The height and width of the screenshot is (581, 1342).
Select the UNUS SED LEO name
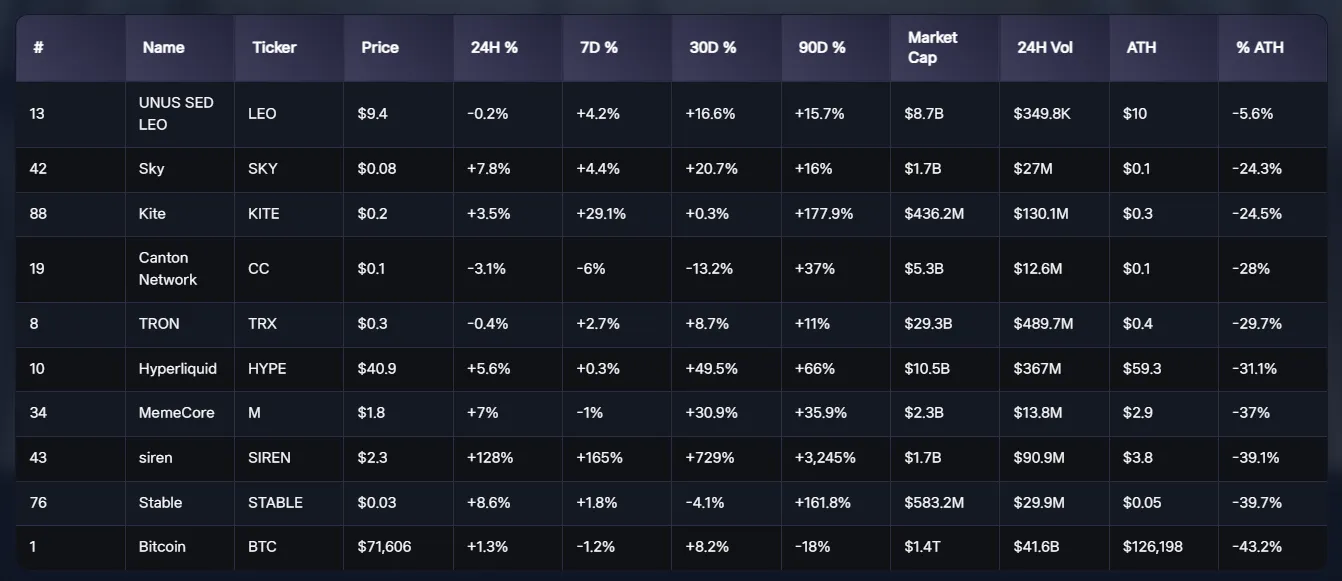pos(176,114)
